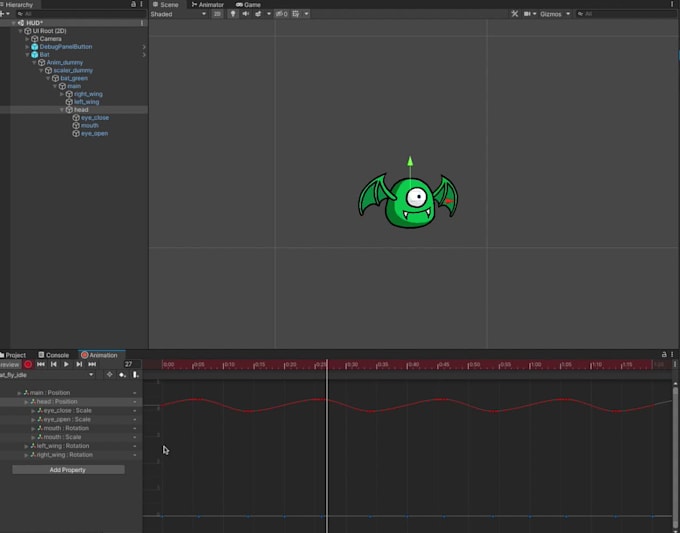Step to the next keyframe
The height and width of the screenshot is (533, 680).
[x=79, y=364]
